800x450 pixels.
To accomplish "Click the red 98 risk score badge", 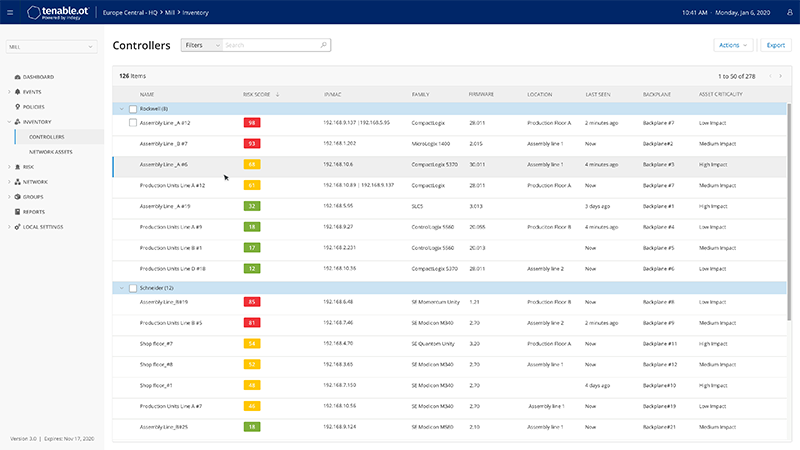I will (252, 122).
